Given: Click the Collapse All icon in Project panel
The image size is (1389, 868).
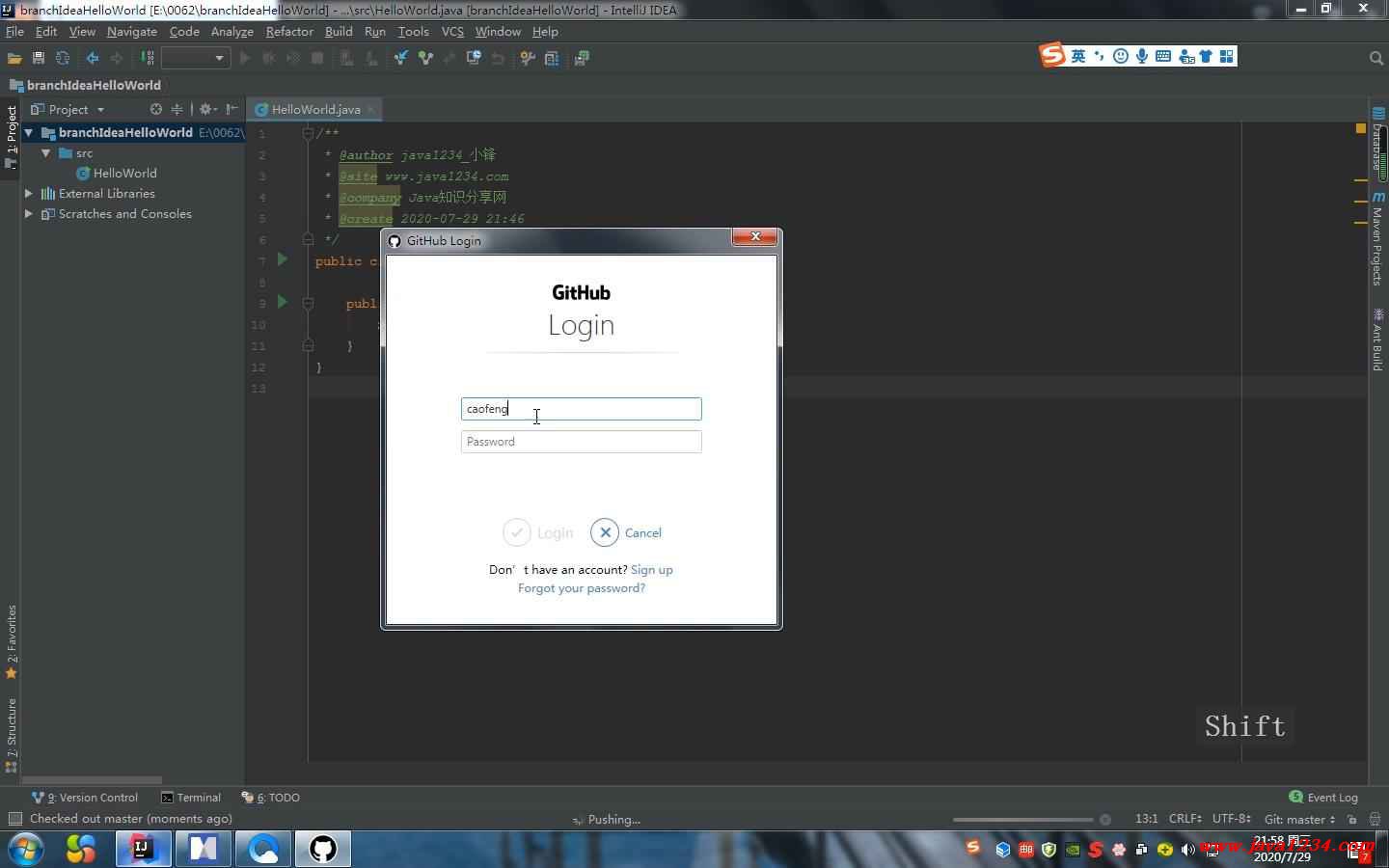Looking at the screenshot, I should 177,109.
